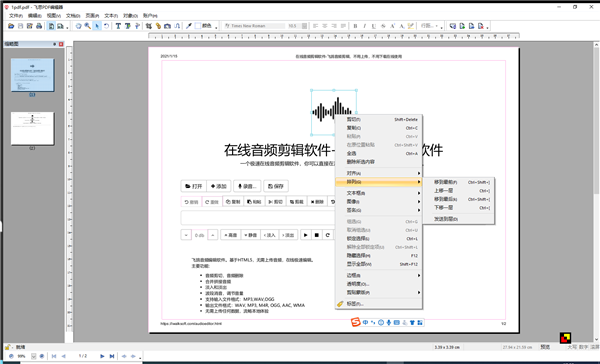Click the hand pan tool icon

click(78, 26)
